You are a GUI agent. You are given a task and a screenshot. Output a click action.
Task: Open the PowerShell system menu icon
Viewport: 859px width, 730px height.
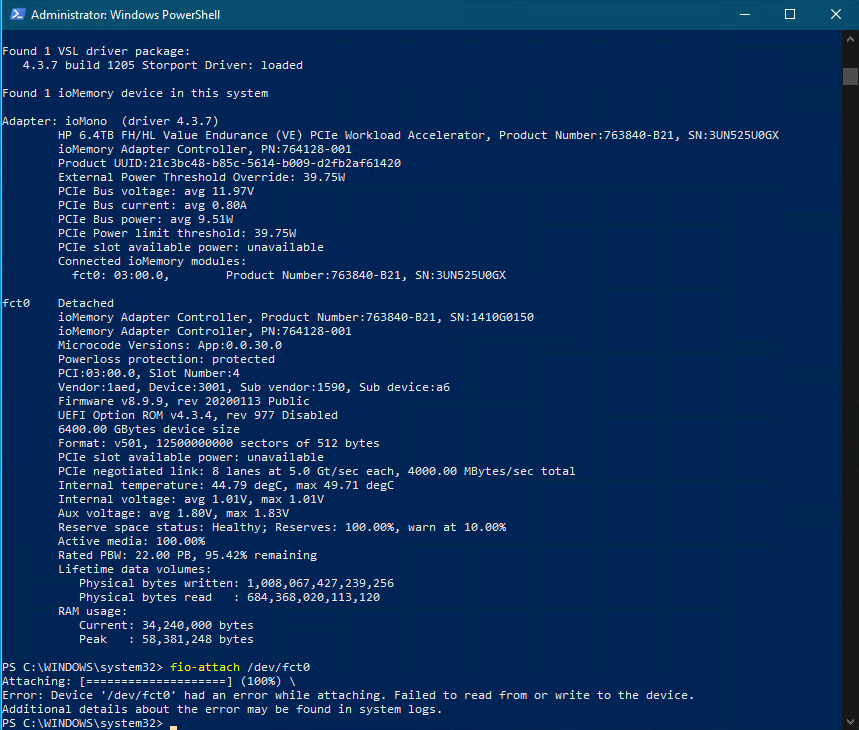coord(15,15)
